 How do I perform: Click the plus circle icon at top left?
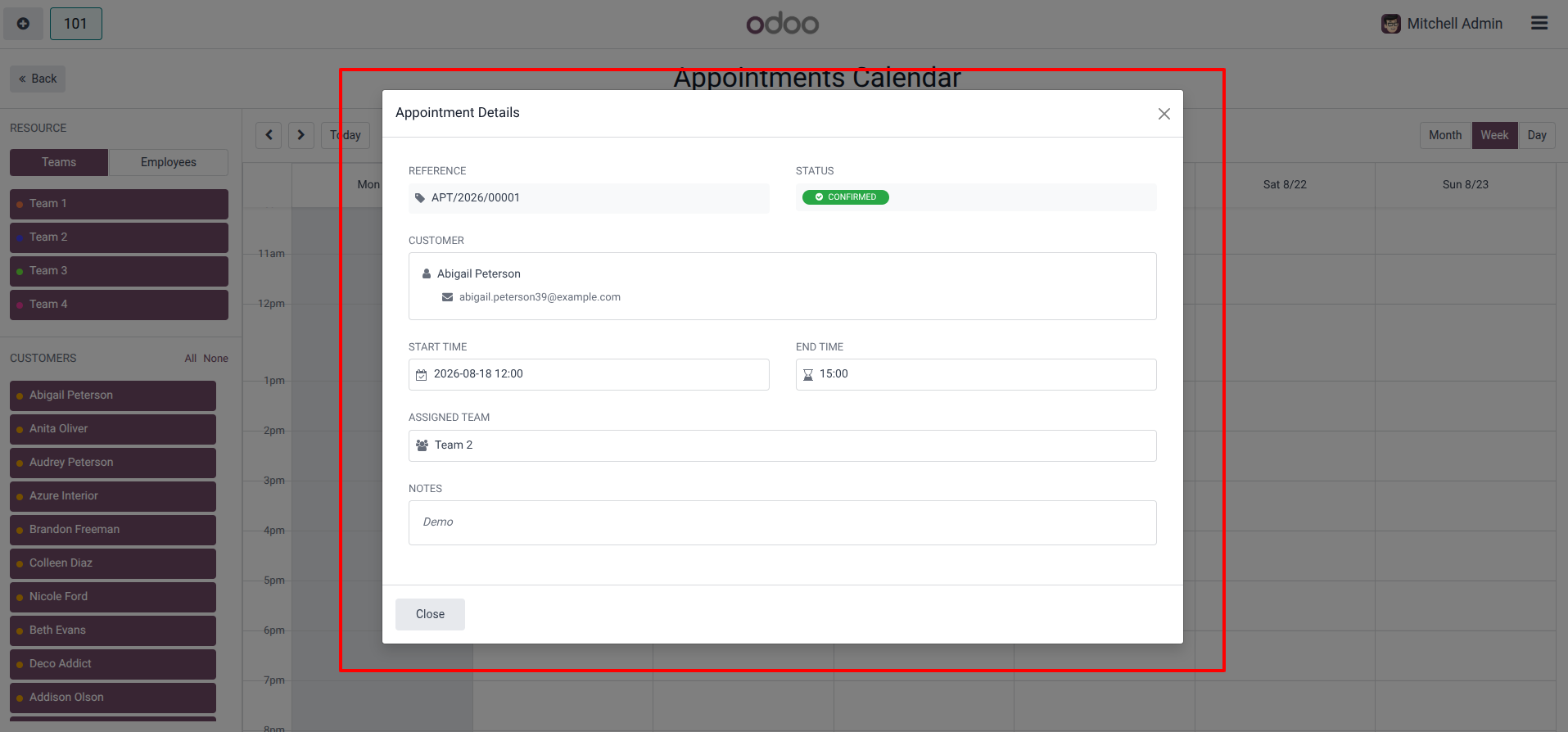[x=23, y=24]
